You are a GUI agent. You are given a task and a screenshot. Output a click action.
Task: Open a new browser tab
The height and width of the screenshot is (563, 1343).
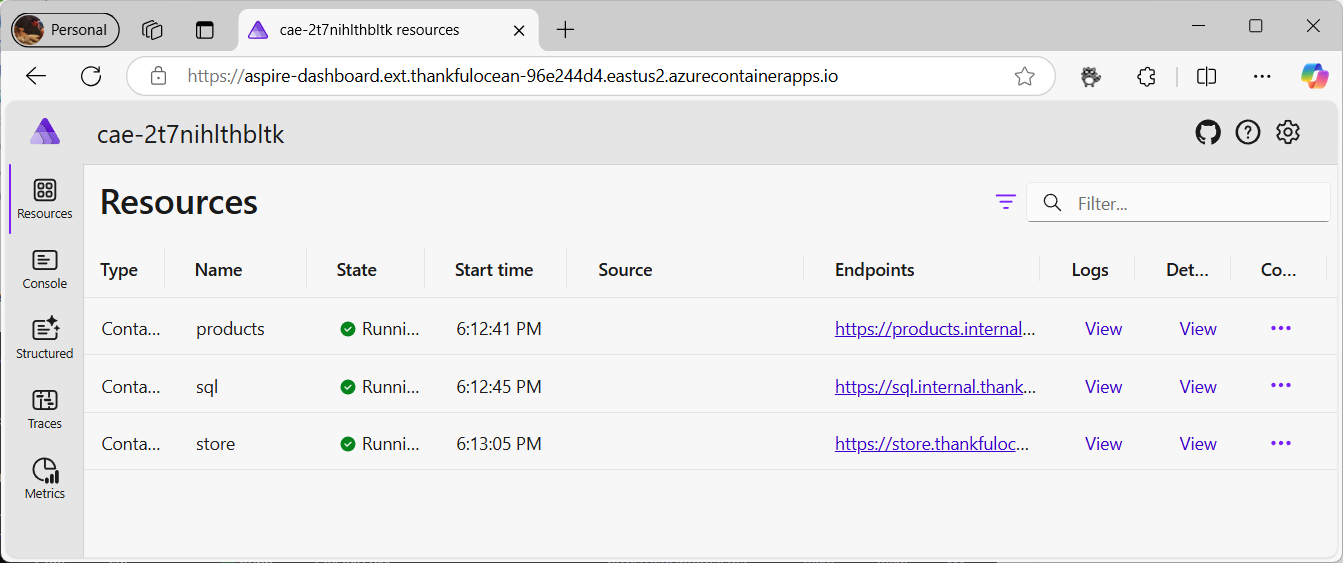click(x=565, y=30)
